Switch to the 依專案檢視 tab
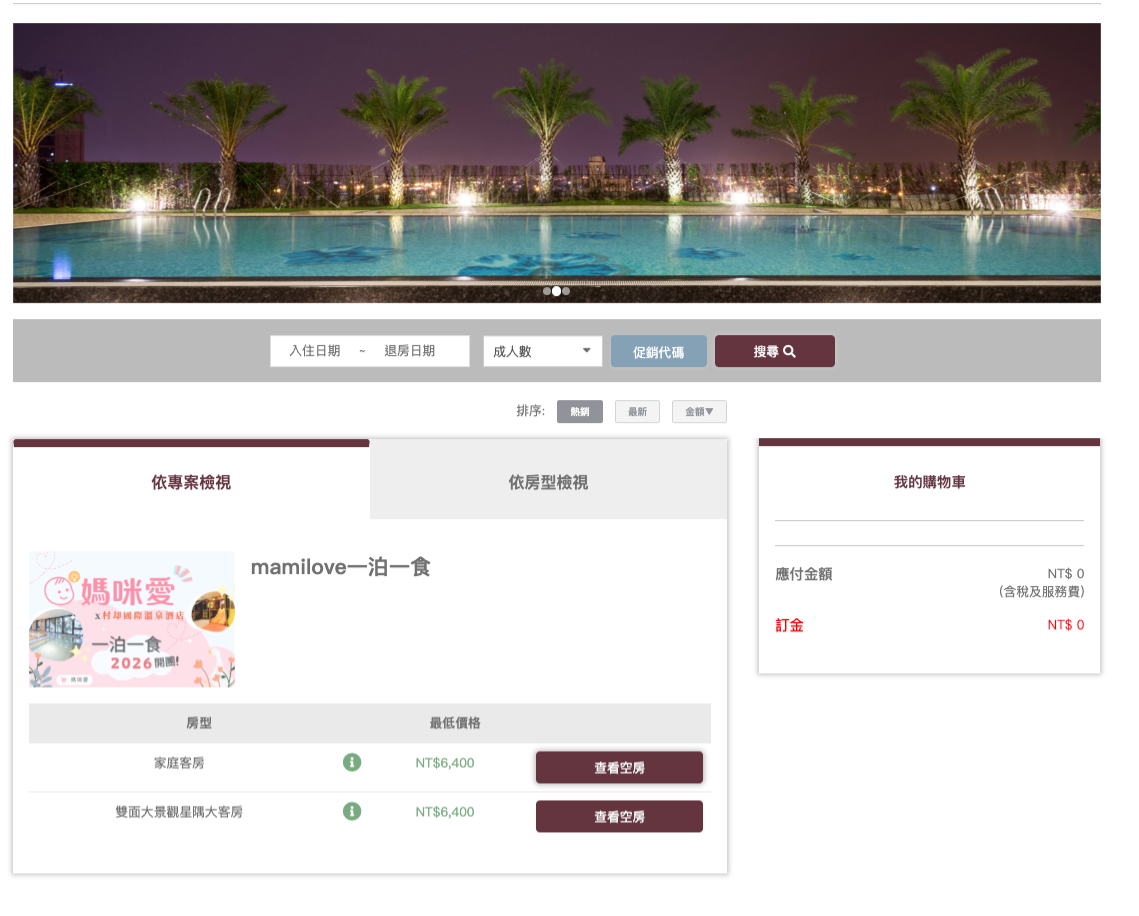 (191, 482)
